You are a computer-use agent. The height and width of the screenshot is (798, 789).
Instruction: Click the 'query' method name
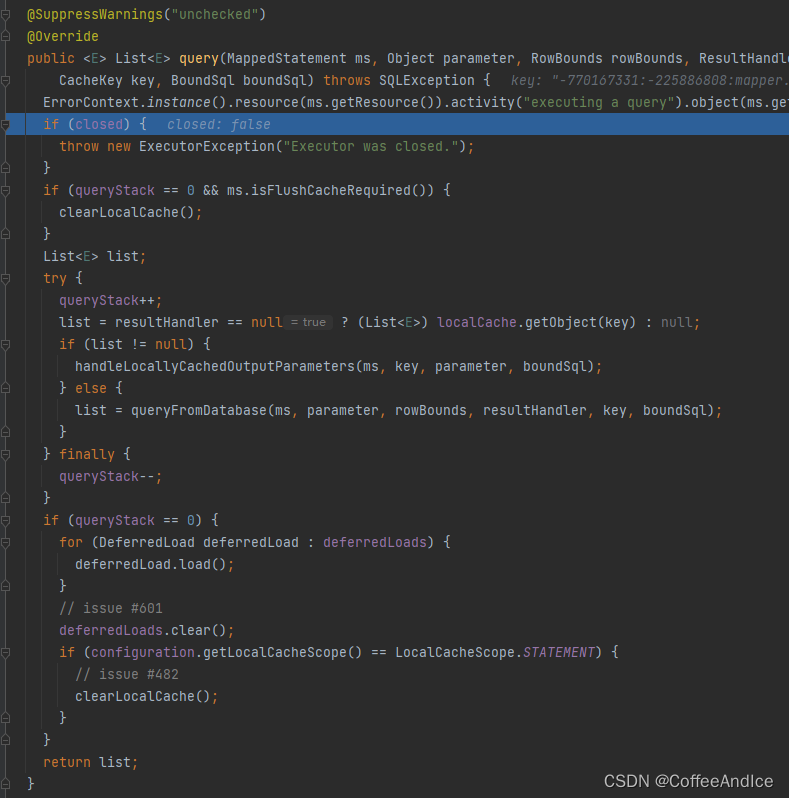click(199, 59)
